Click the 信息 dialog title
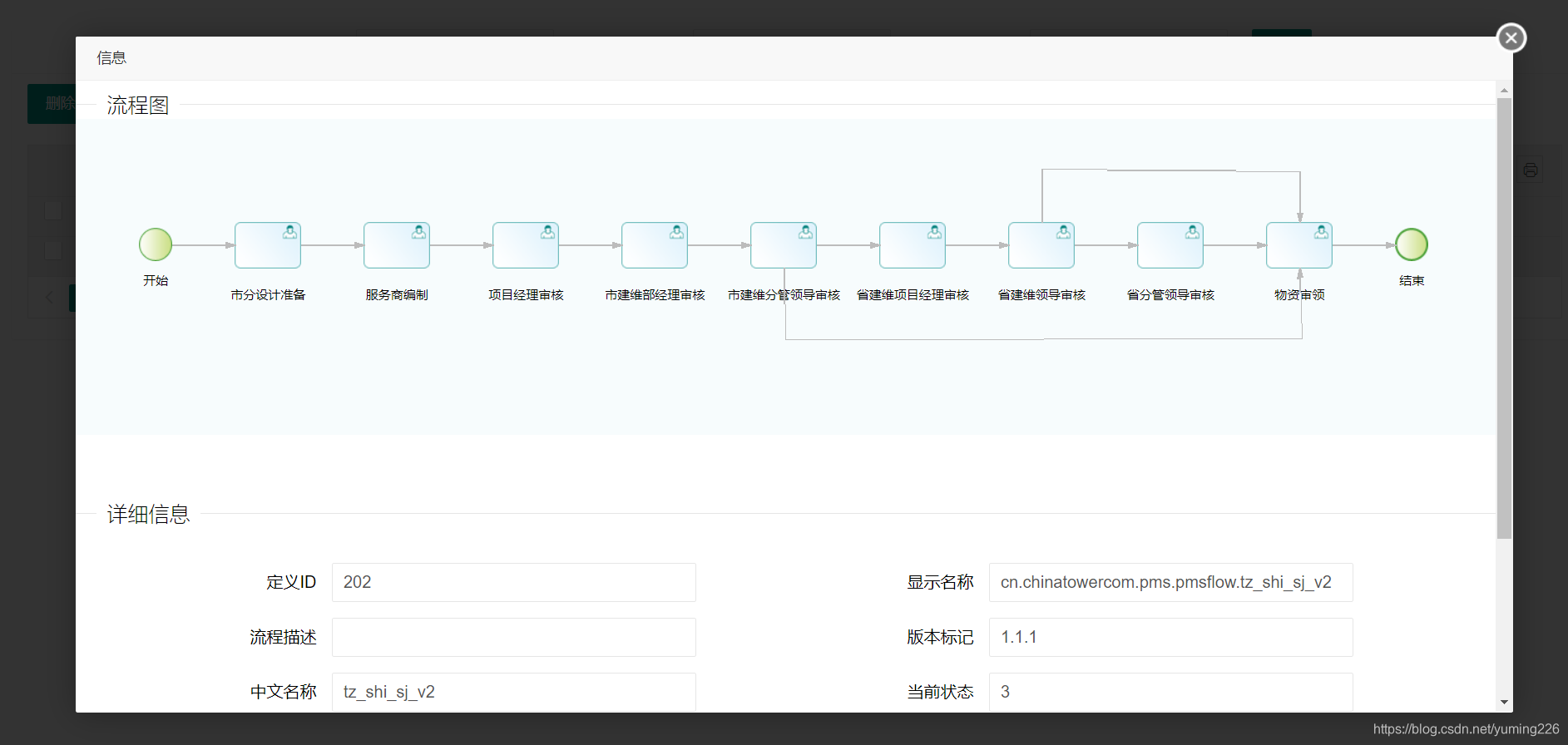Viewport: 1568px width, 745px height. tap(111, 58)
